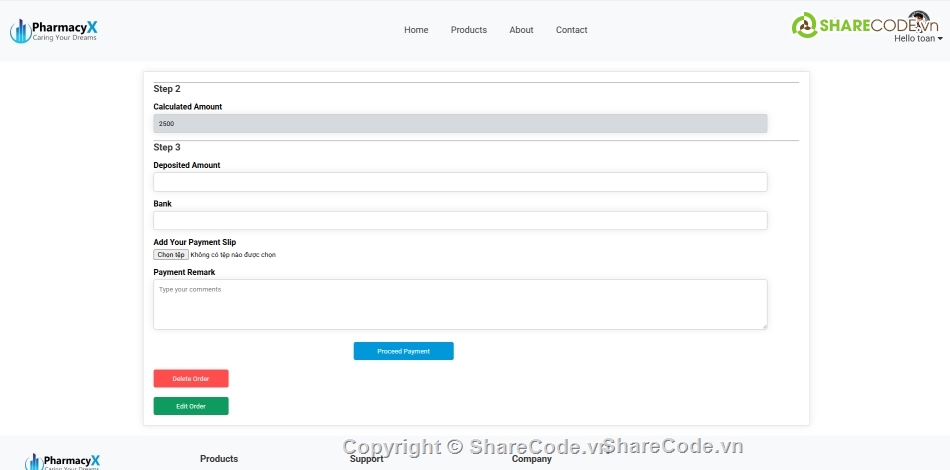950x470 pixels.
Task: Focus the Deposited Amount input field
Action: point(460,182)
